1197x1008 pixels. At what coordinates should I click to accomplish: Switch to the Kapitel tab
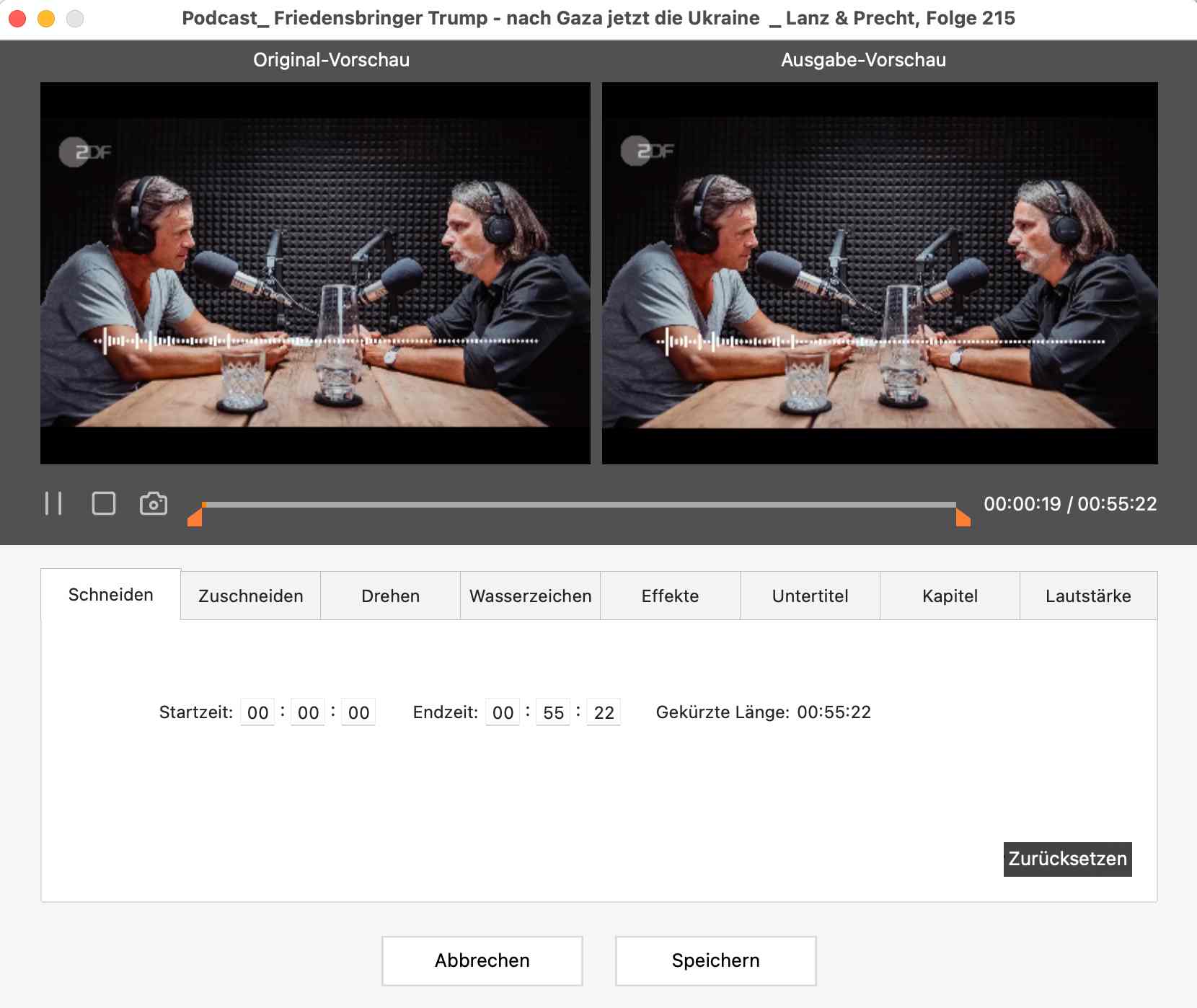[x=950, y=596]
